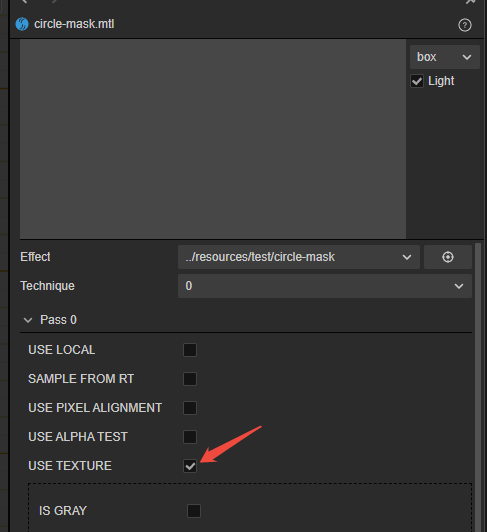Toggle the Light checkbox
Screen dimensions: 487x532
tap(417, 81)
